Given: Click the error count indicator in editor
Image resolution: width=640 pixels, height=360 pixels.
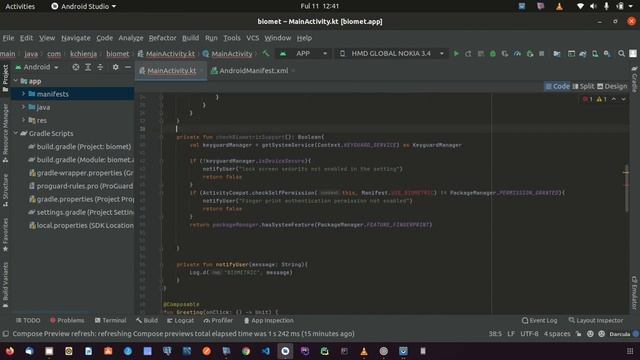Looking at the screenshot, I should tap(588, 99).
